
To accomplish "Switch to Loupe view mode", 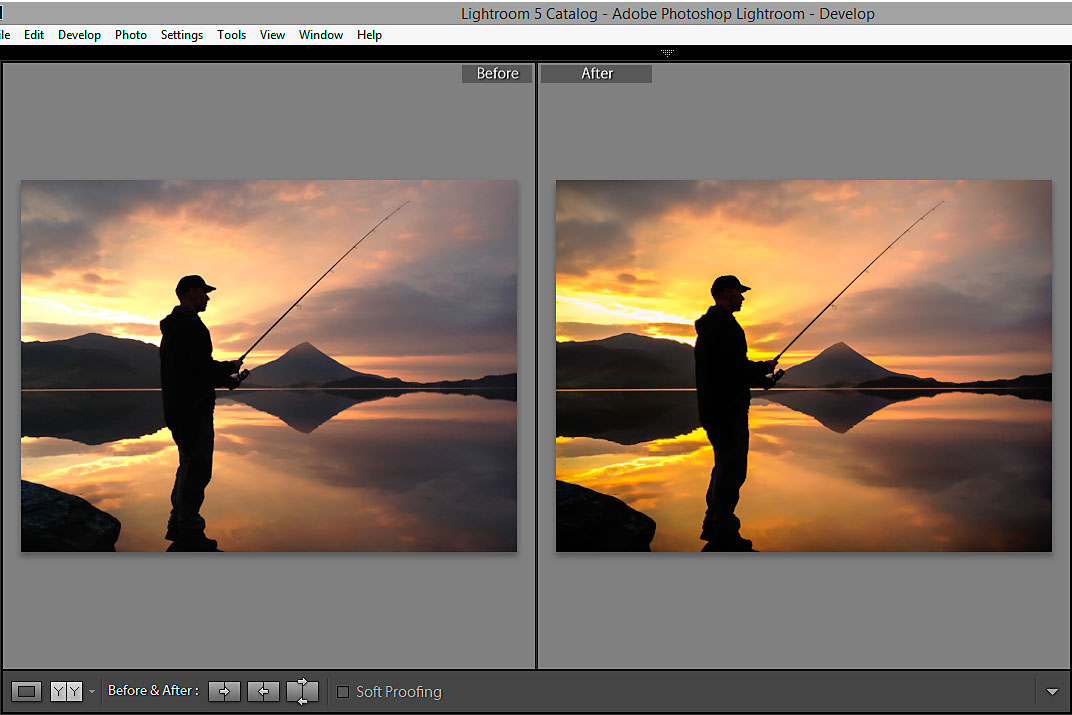I will coord(27,691).
